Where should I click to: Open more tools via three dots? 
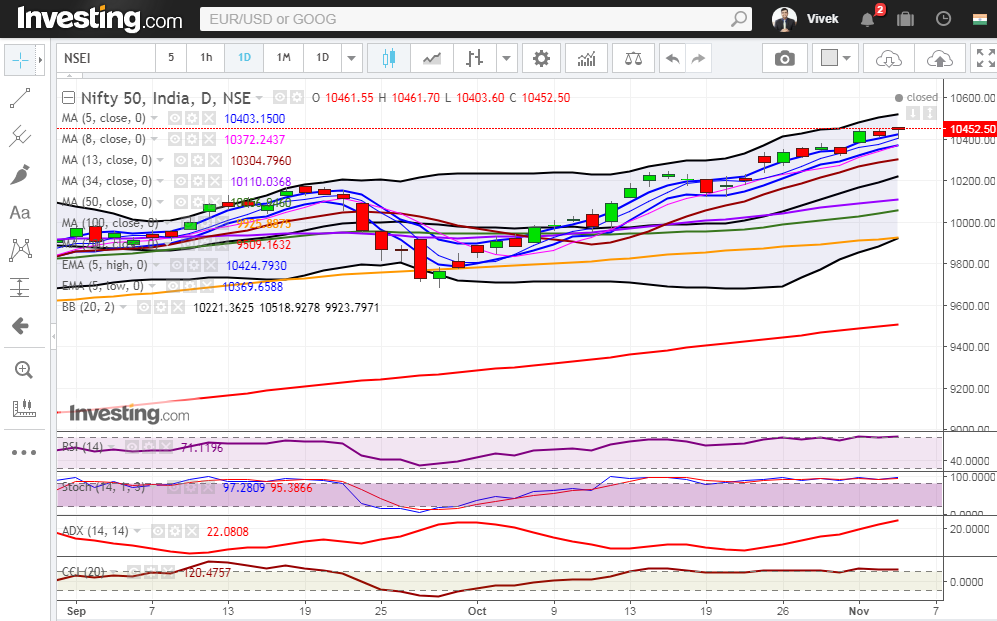[x=24, y=453]
